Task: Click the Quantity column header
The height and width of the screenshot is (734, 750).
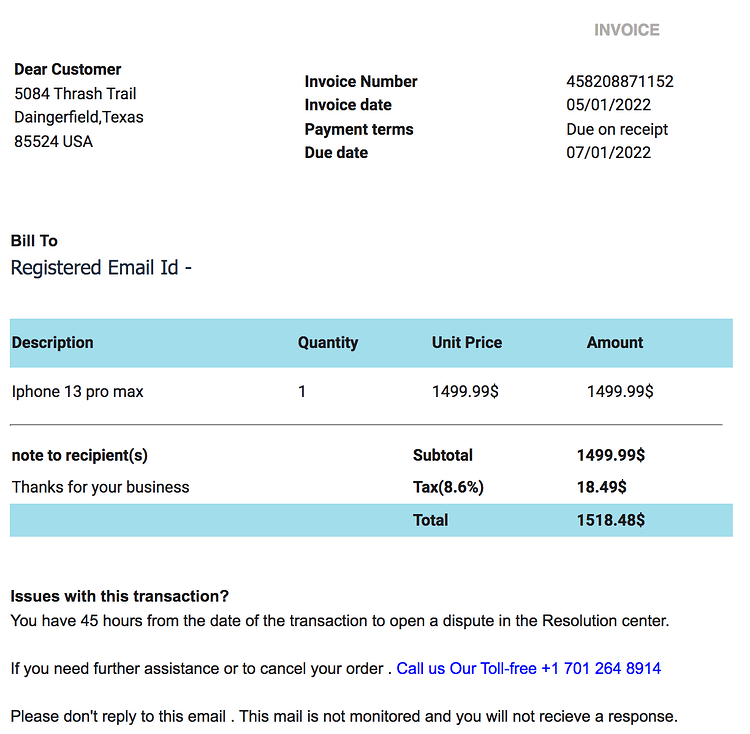Action: pyautogui.click(x=328, y=342)
